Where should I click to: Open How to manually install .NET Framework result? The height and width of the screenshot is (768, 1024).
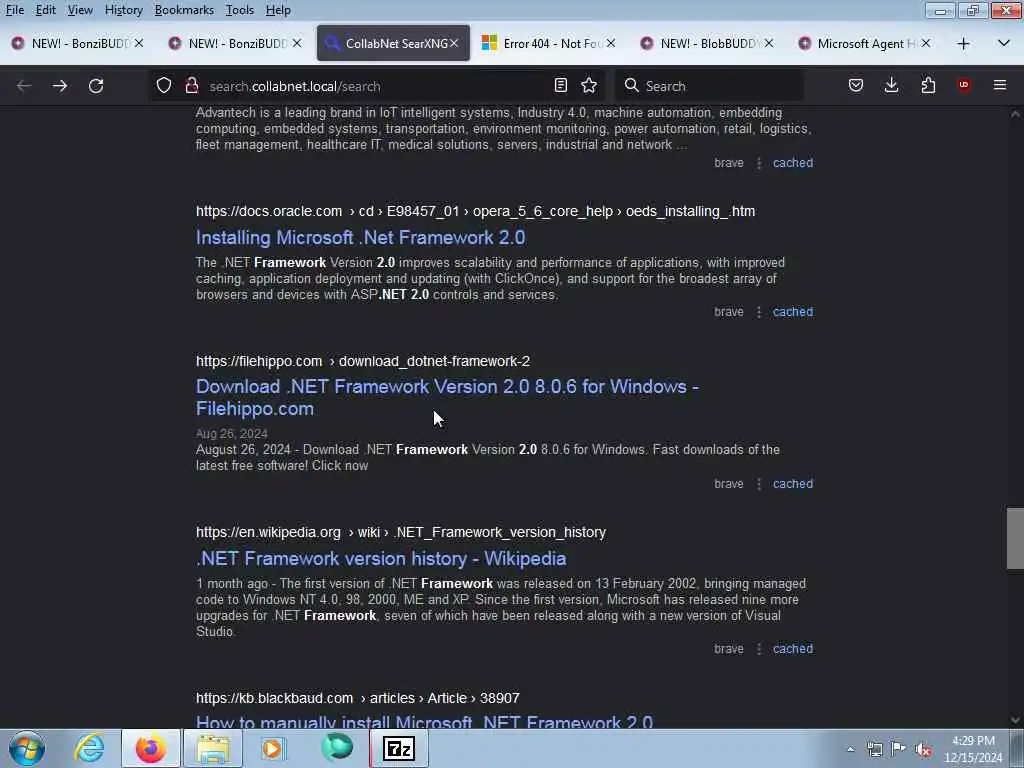pyautogui.click(x=424, y=721)
